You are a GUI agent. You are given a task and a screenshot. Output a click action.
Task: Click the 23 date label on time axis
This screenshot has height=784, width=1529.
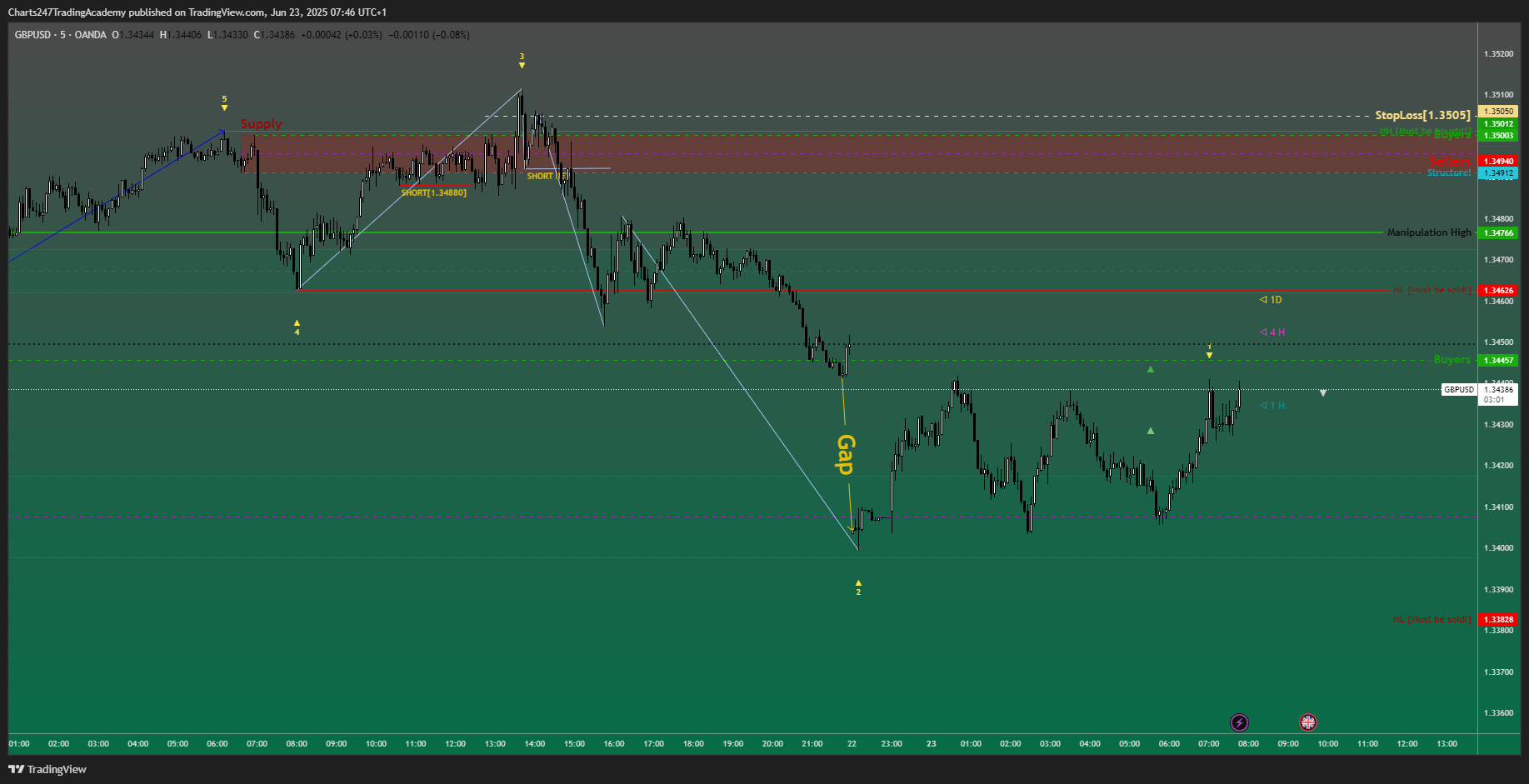pos(931,743)
